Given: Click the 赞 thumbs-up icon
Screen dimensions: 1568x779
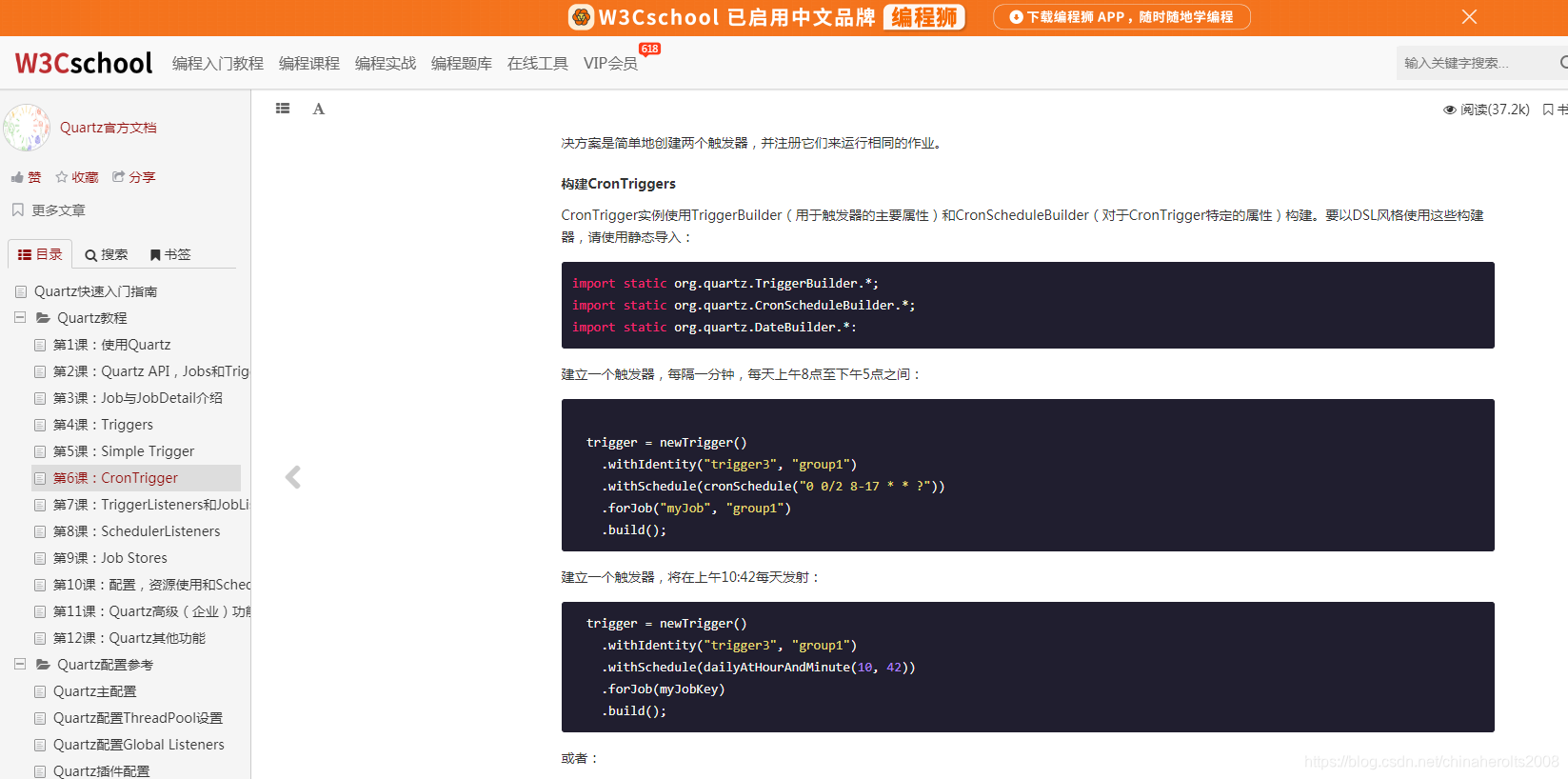Looking at the screenshot, I should 17,177.
